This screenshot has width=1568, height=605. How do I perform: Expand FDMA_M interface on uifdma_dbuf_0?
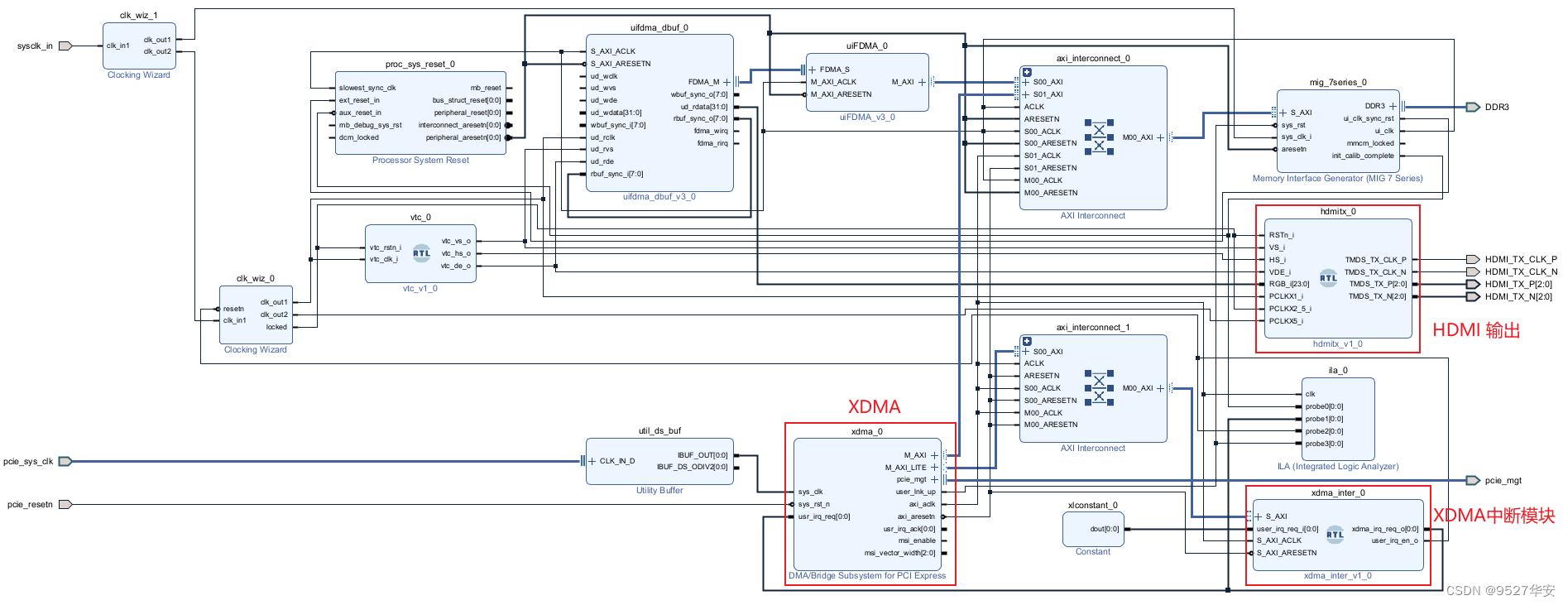click(x=727, y=82)
